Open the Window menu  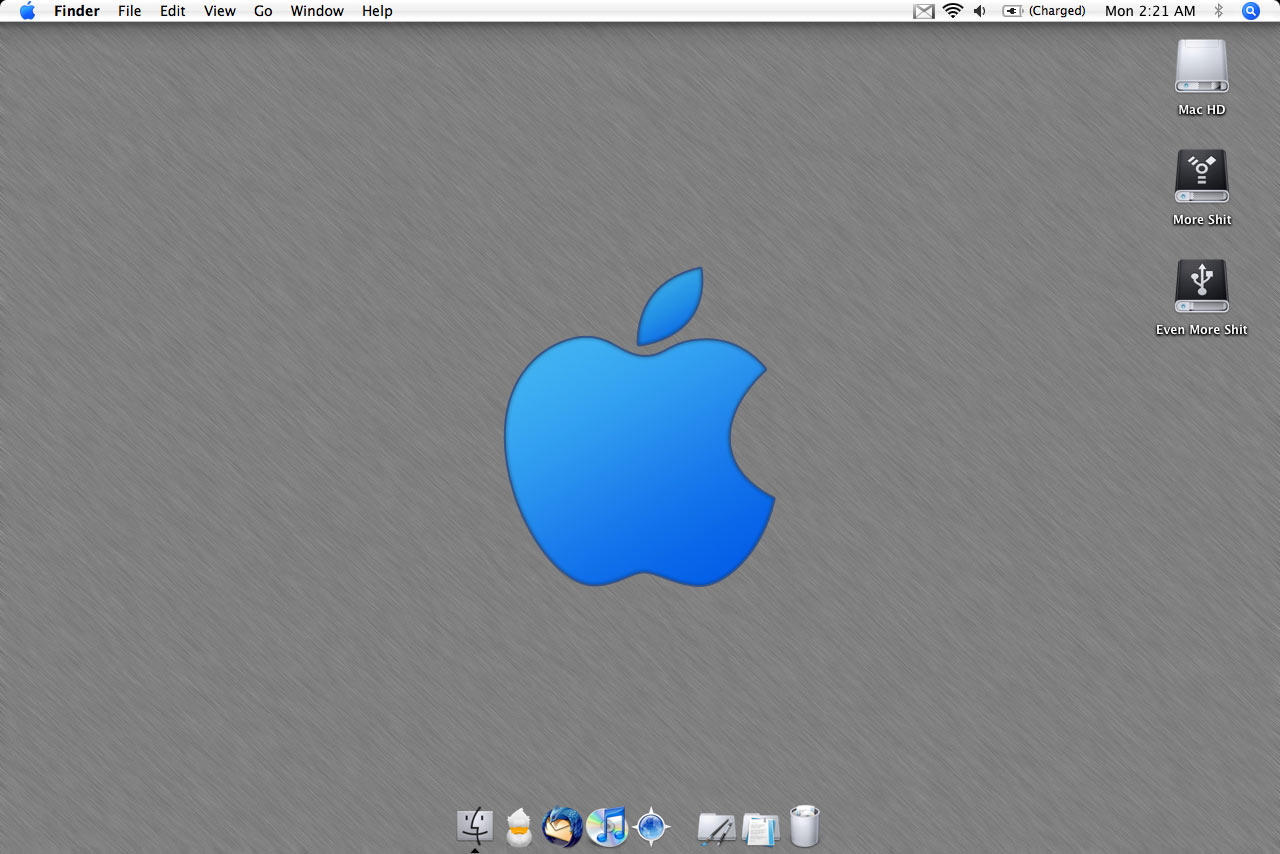click(x=317, y=11)
